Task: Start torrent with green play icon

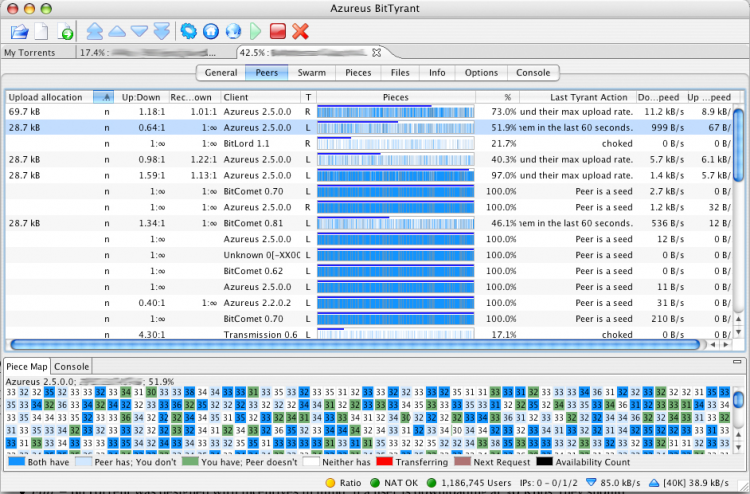Action: [255, 32]
